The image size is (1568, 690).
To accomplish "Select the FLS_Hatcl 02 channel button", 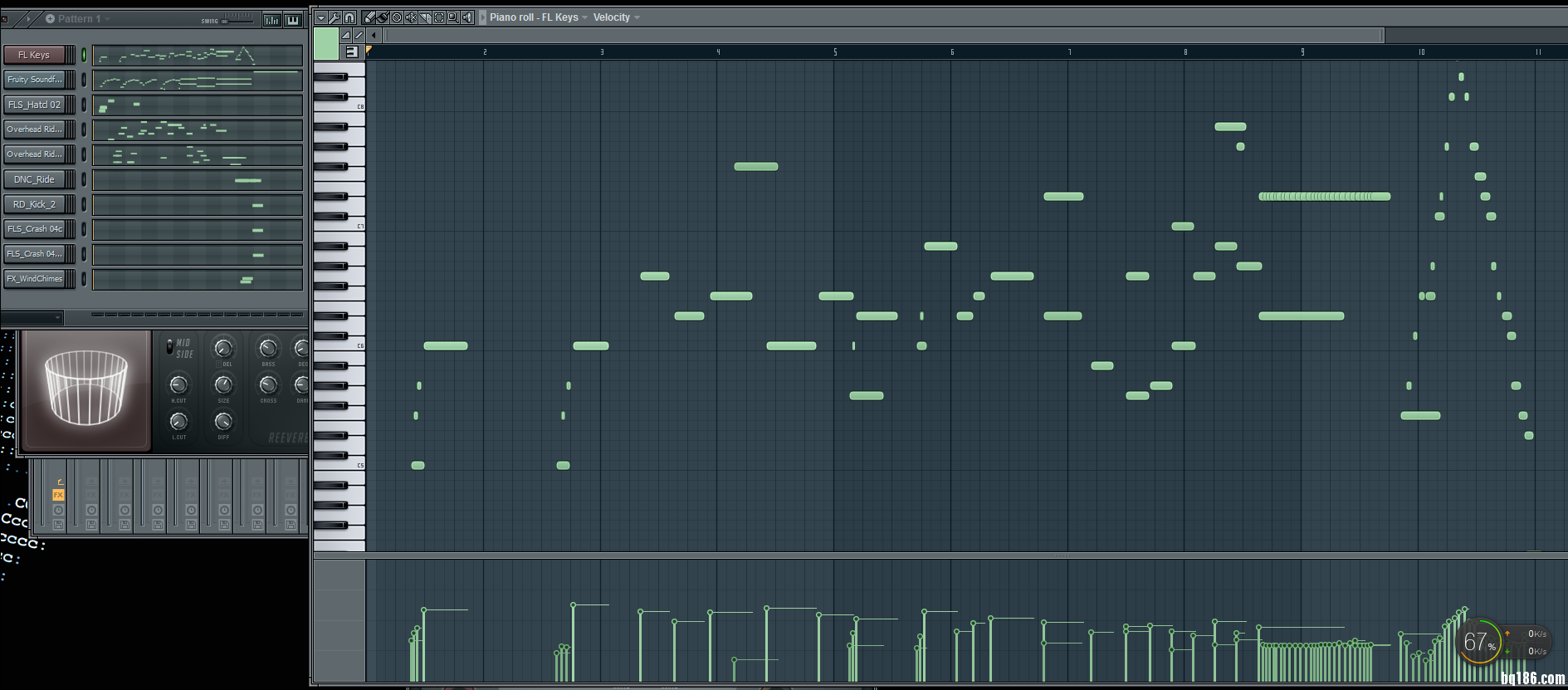I will click(34, 105).
